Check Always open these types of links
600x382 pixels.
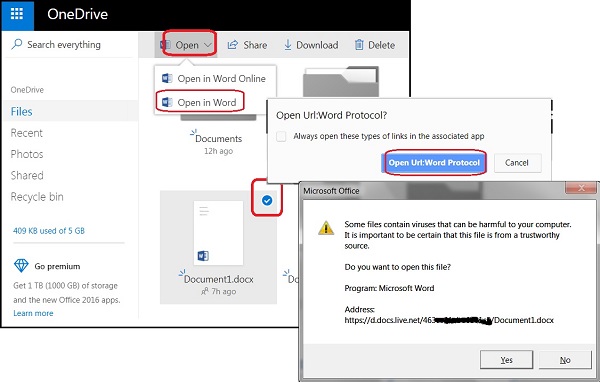coord(281,136)
